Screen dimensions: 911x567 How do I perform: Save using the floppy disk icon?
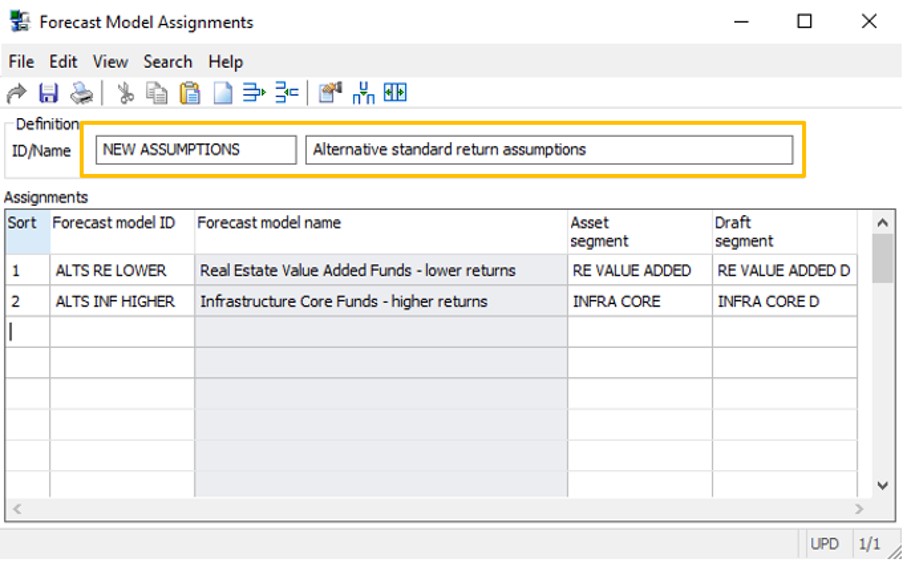click(x=48, y=93)
